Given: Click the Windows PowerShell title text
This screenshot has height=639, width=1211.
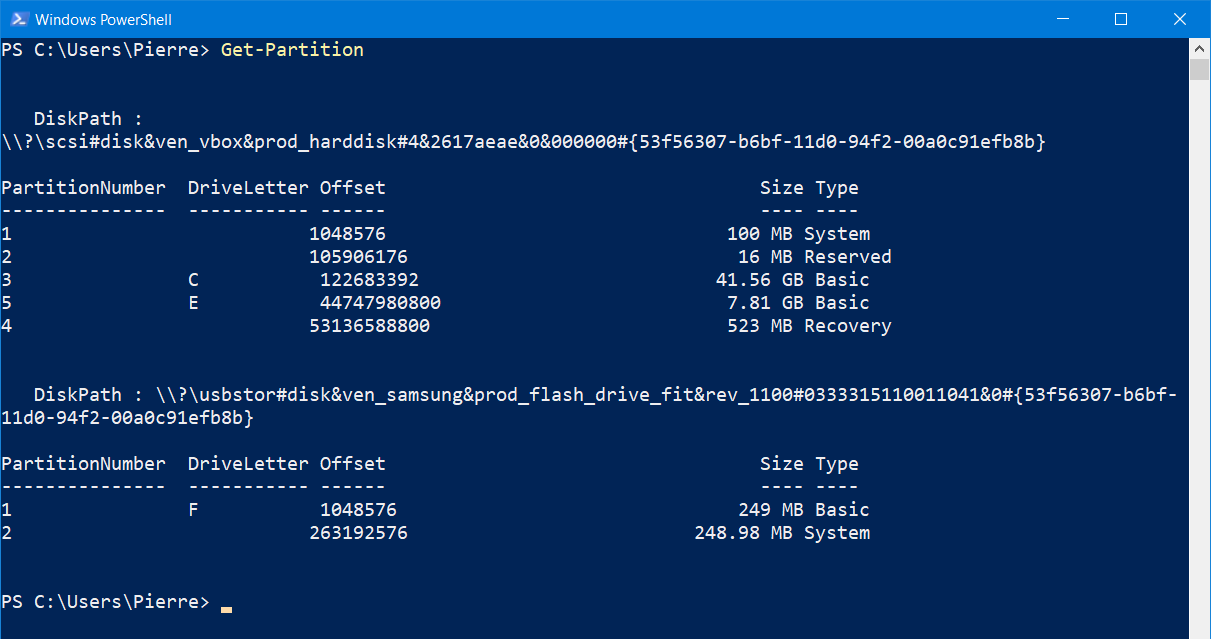Looking at the screenshot, I should pyautogui.click(x=102, y=20).
